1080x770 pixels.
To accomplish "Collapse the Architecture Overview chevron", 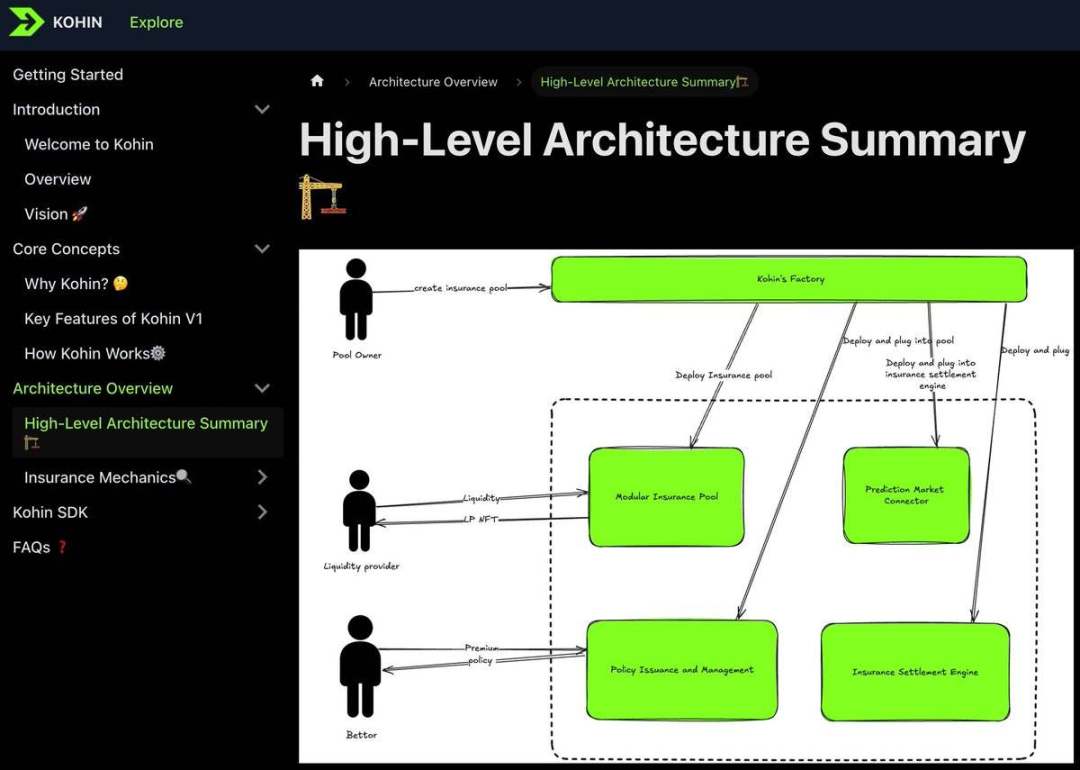I will (262, 389).
